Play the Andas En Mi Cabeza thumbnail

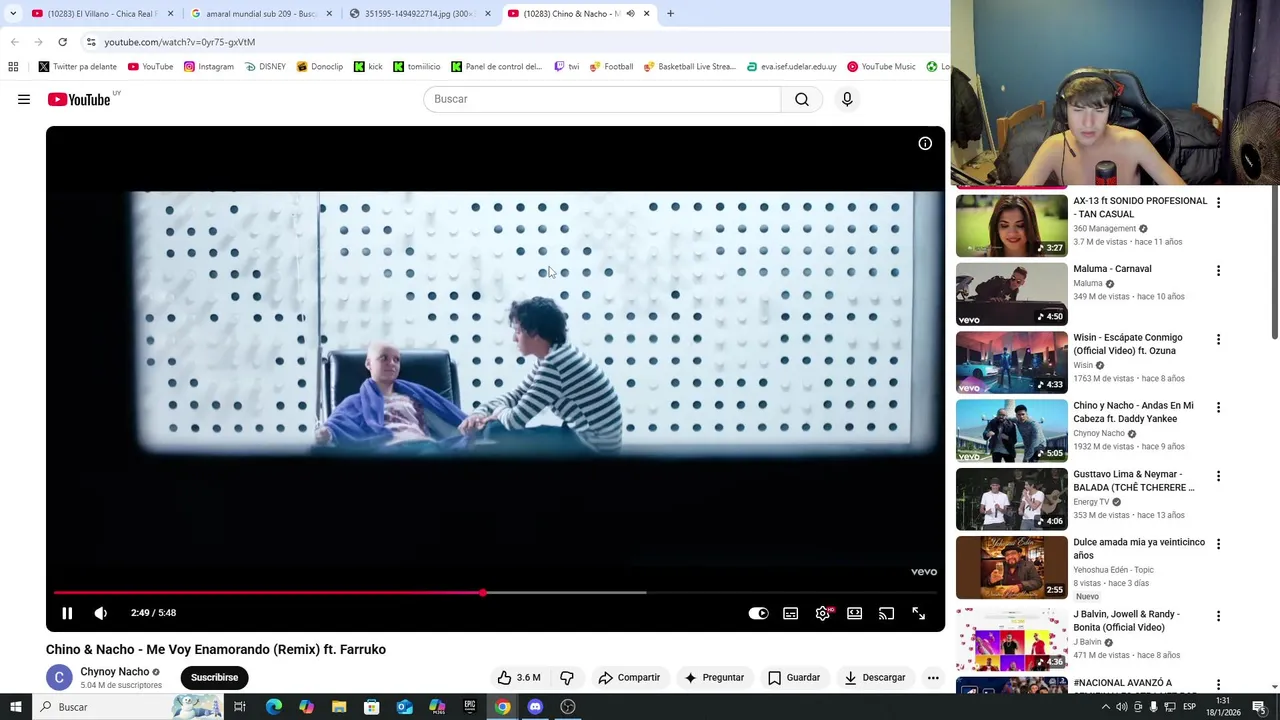pos(1011,431)
